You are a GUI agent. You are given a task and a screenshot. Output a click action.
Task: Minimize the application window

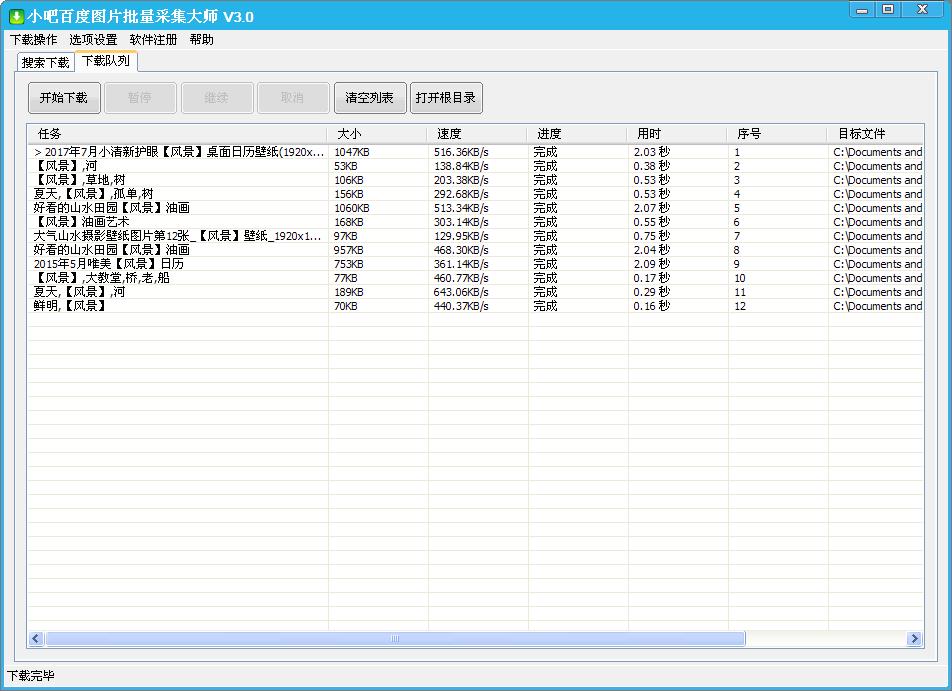pos(862,10)
